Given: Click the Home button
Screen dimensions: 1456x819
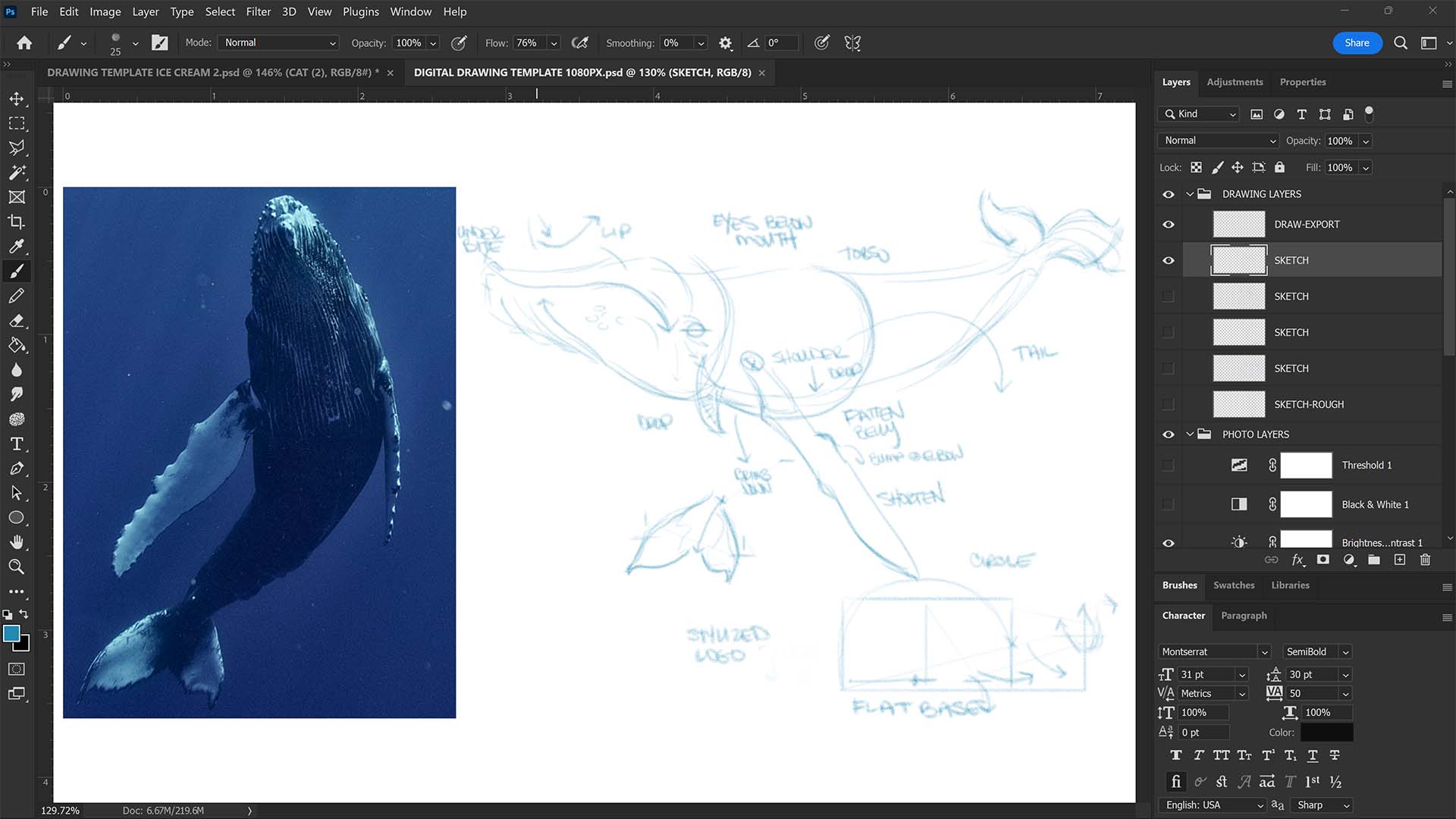Looking at the screenshot, I should [x=24, y=43].
